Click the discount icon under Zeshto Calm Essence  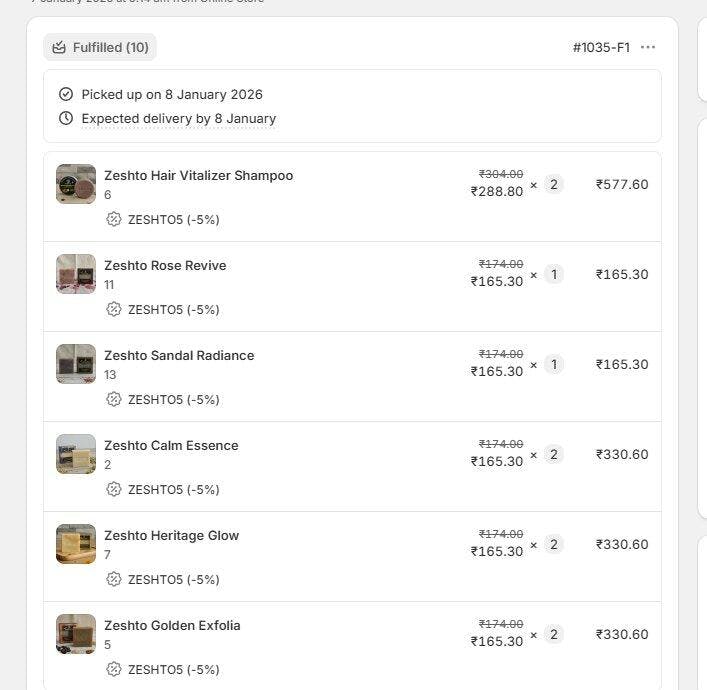114,489
